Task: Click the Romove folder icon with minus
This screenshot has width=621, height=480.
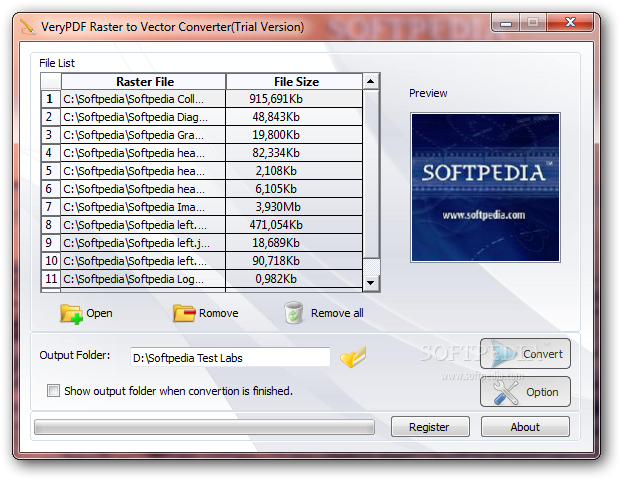Action: (x=184, y=313)
